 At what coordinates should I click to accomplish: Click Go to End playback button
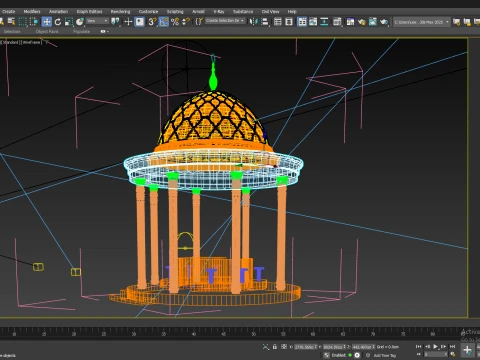coord(452,347)
